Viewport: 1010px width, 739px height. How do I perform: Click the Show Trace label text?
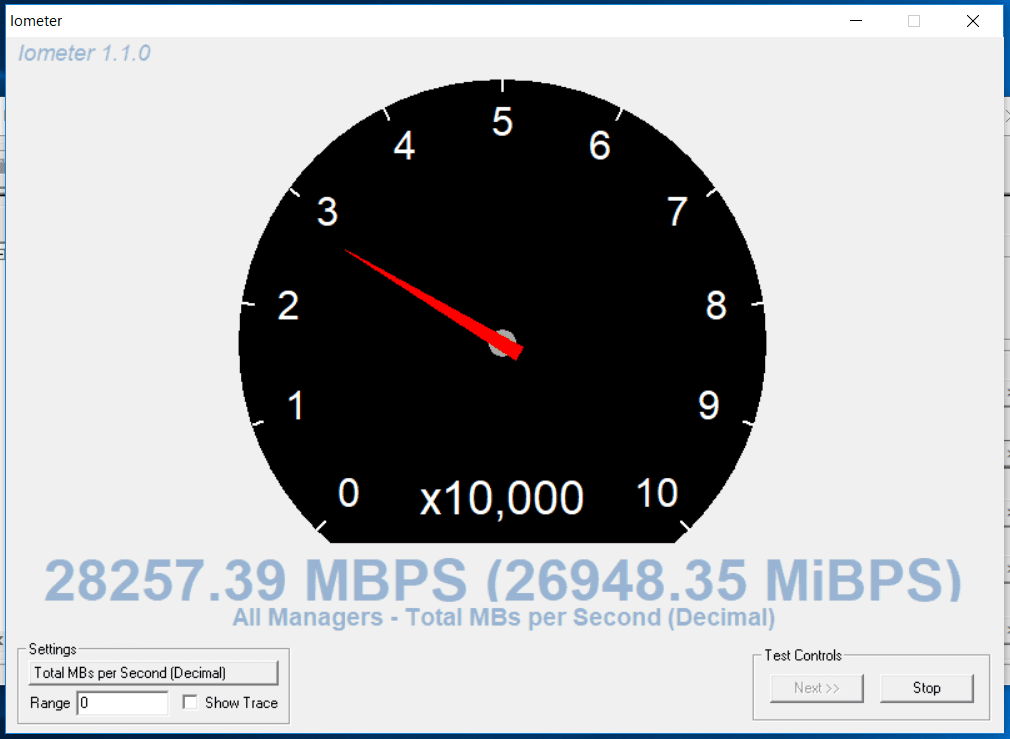[242, 703]
